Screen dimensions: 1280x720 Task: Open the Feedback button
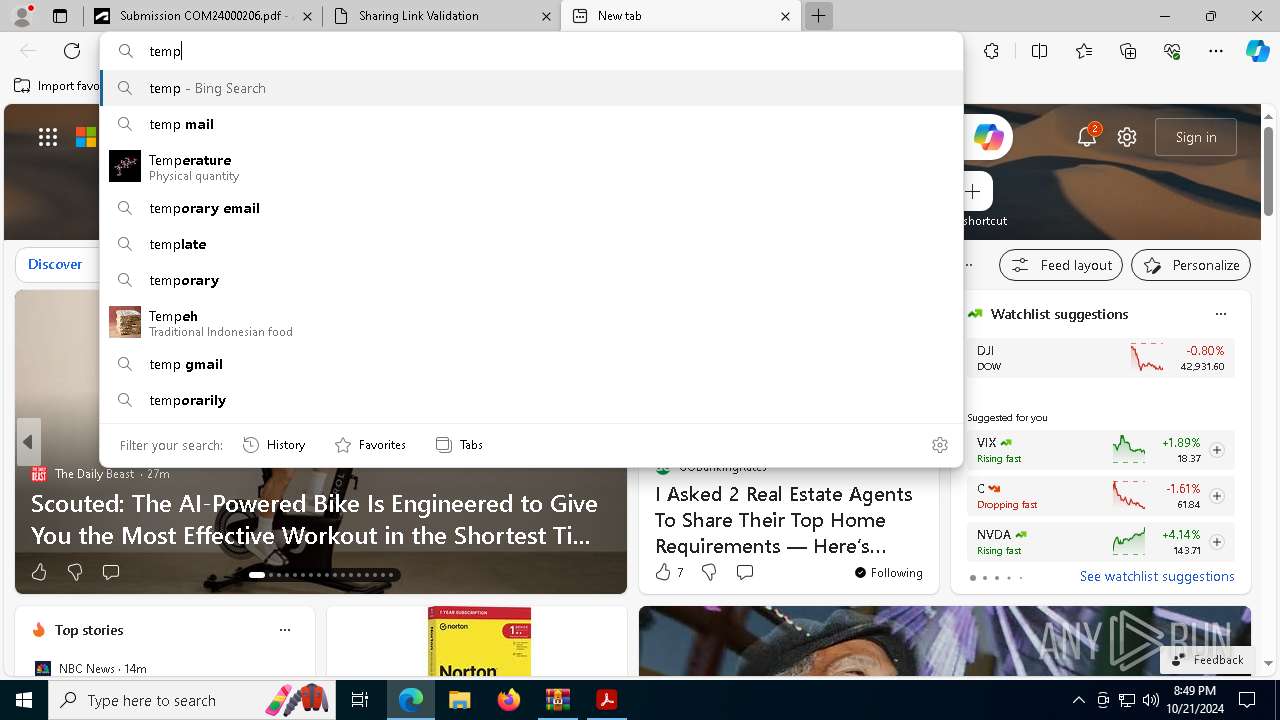(1207, 660)
